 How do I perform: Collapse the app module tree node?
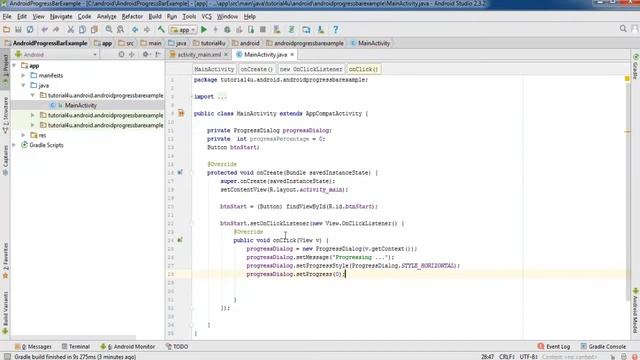coord(15,65)
